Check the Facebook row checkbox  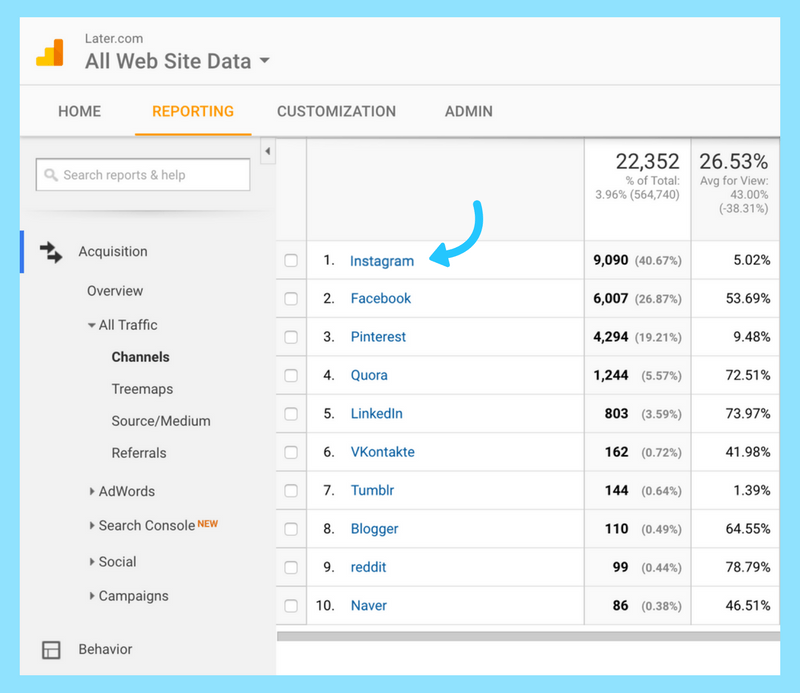pyautogui.click(x=291, y=299)
